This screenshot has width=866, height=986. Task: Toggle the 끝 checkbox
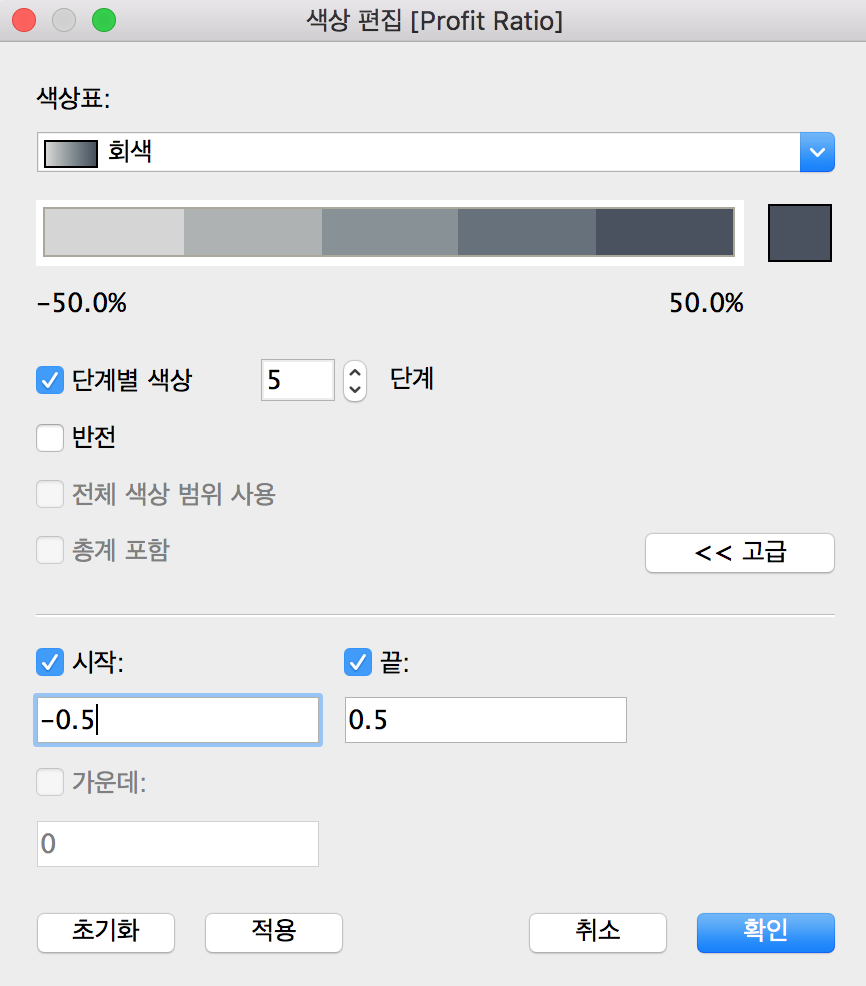(x=358, y=662)
